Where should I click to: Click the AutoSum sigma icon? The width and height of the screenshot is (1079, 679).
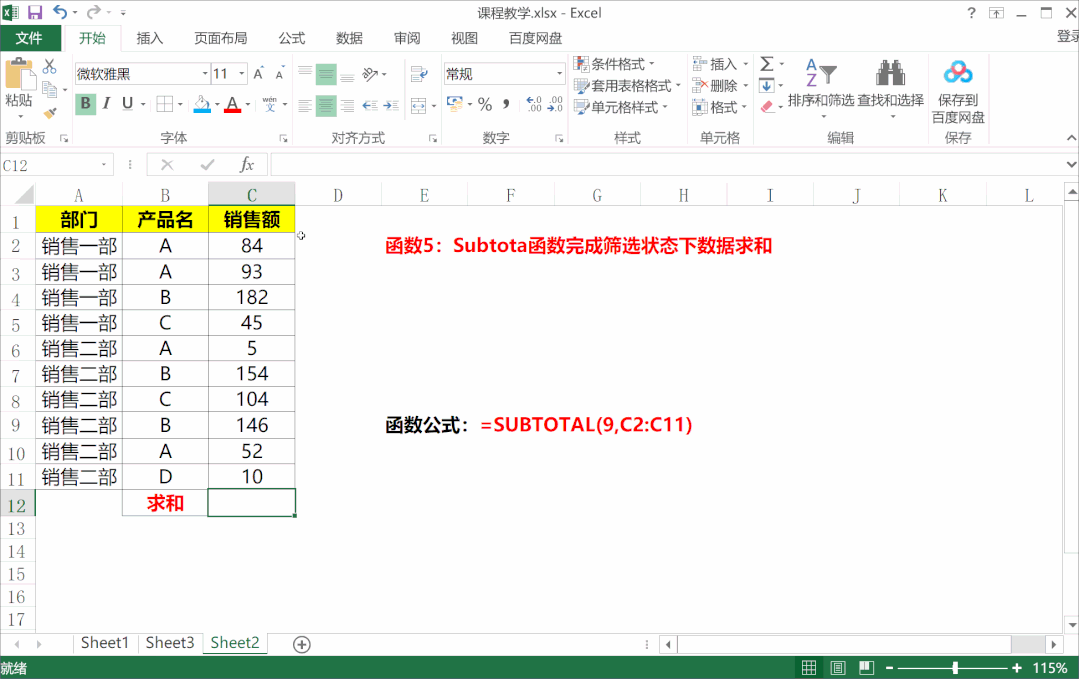tap(767, 64)
